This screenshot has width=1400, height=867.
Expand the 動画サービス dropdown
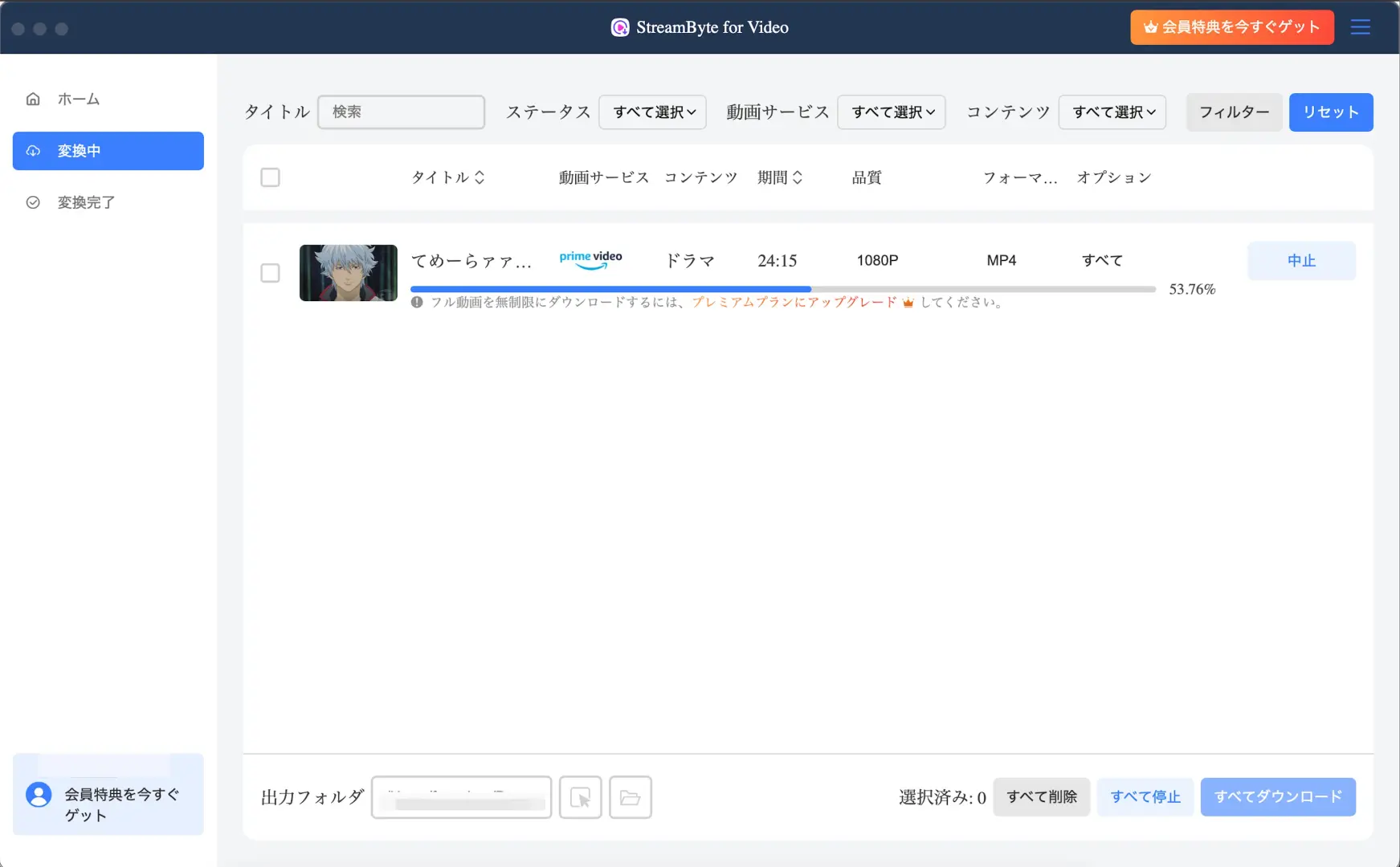(891, 112)
